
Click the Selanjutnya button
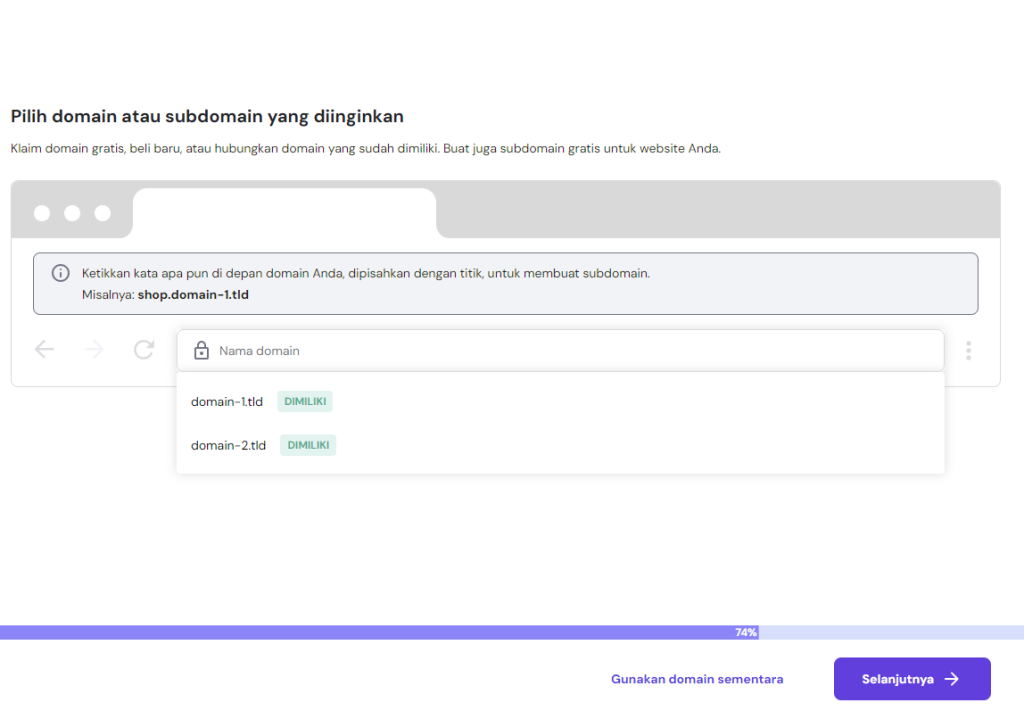pos(911,678)
